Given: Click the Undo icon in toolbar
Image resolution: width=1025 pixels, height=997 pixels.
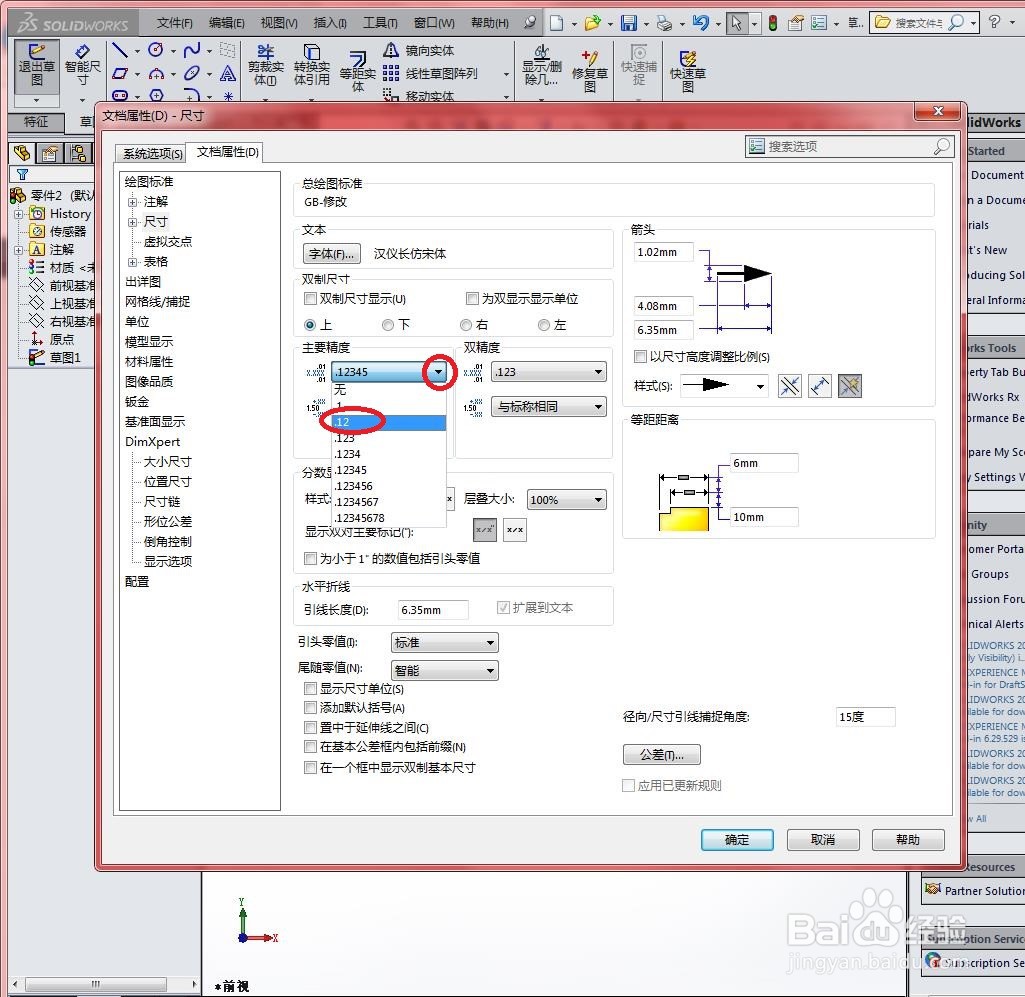Looking at the screenshot, I should coord(700,24).
